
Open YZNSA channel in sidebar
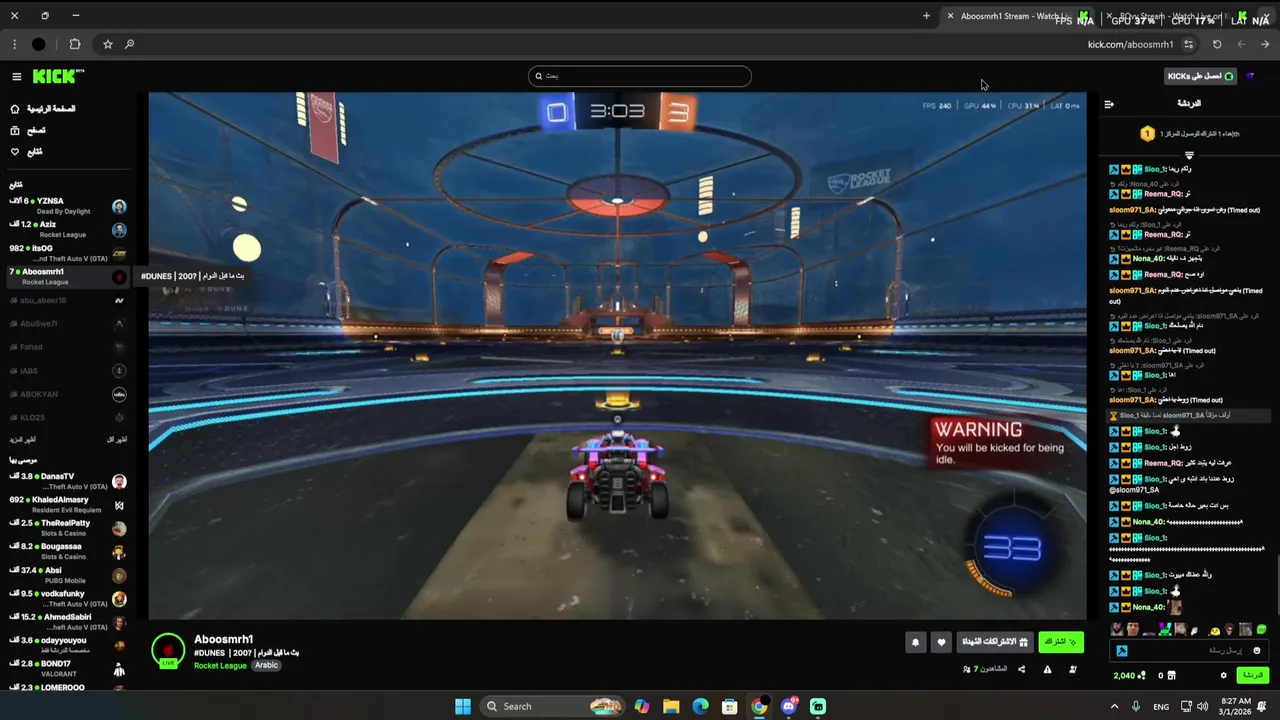point(67,206)
